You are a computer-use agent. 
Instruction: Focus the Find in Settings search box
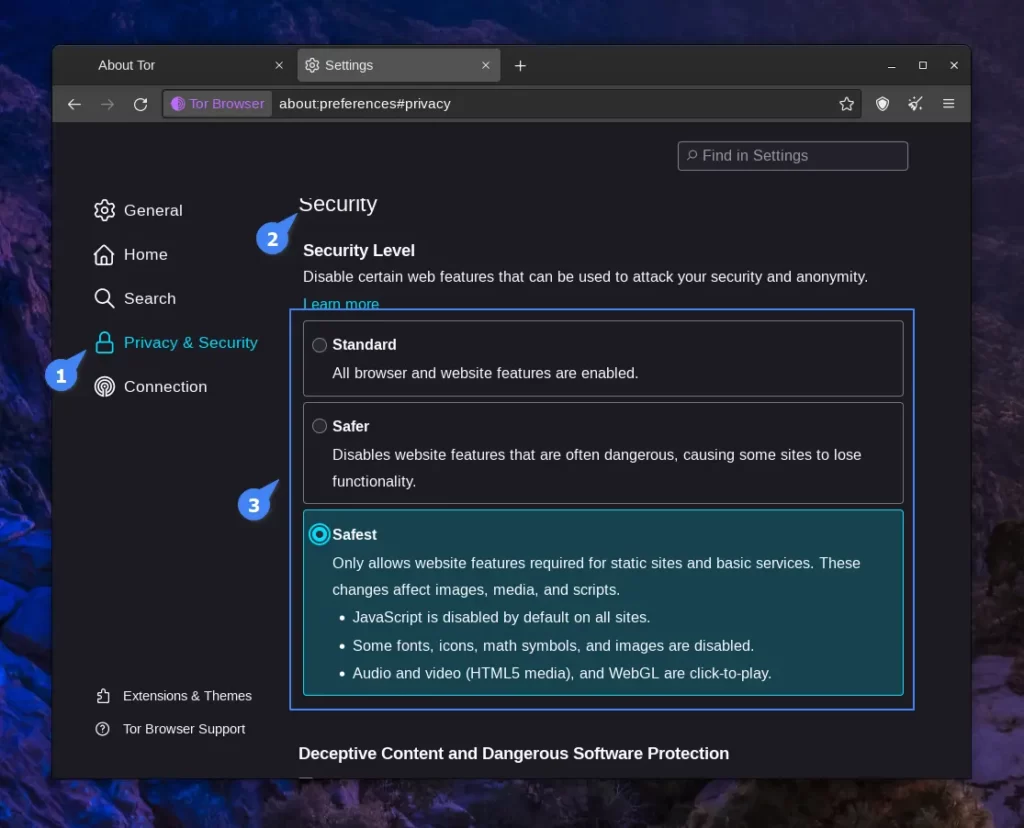point(792,156)
